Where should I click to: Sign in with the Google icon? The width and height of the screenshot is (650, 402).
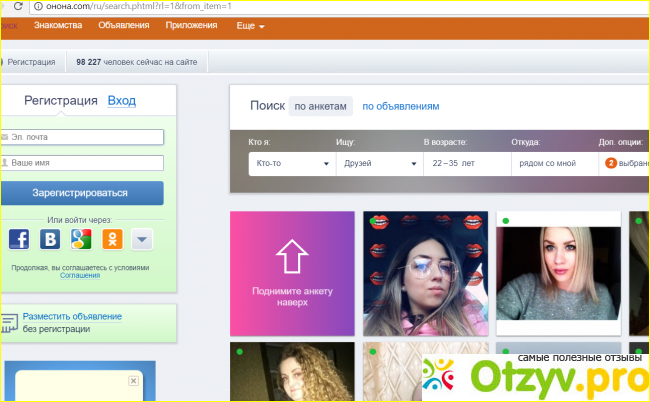point(81,239)
